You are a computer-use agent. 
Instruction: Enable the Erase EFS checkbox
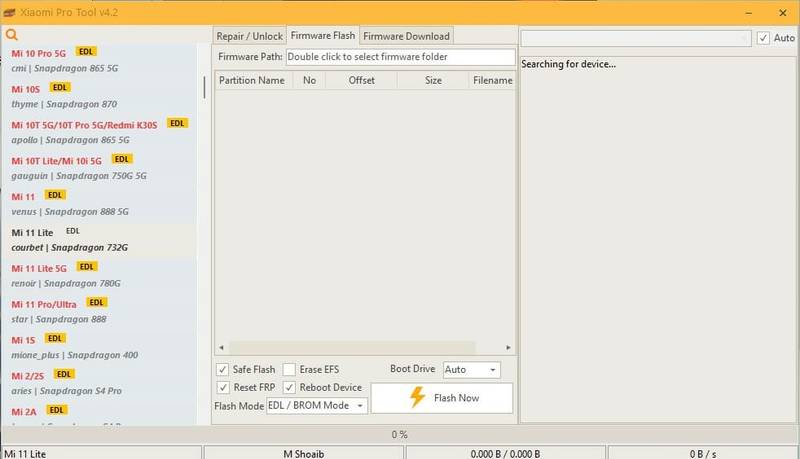pyautogui.click(x=289, y=369)
